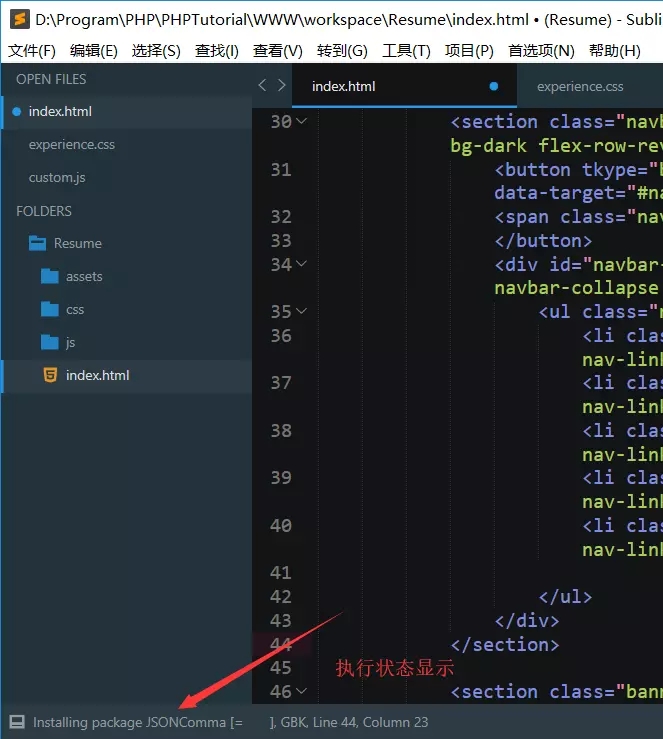Open custom.js from open files list
Viewport: 663px width, 739px height.
(57, 177)
